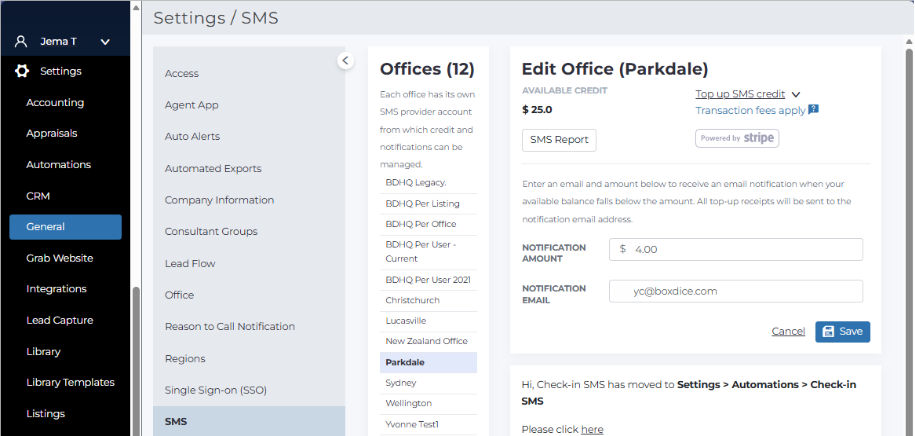Image resolution: width=915 pixels, height=436 pixels.
Task: Open Grab Website in the sidebar
Action: 60,258
